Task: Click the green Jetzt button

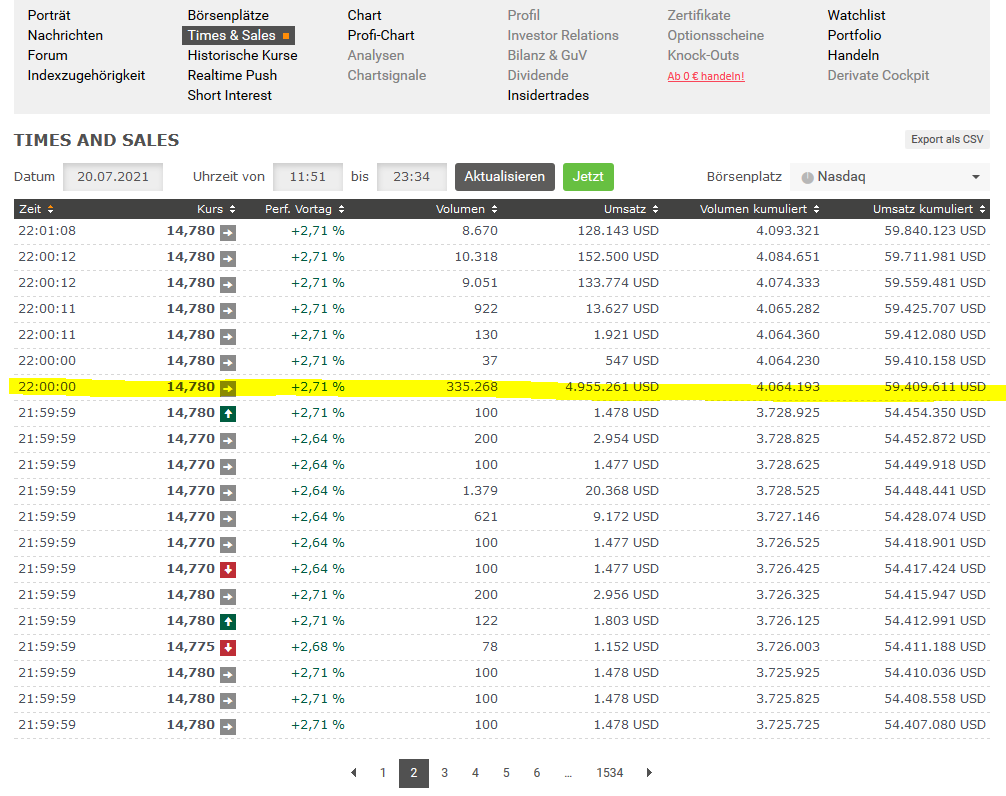Action: pyautogui.click(x=588, y=177)
